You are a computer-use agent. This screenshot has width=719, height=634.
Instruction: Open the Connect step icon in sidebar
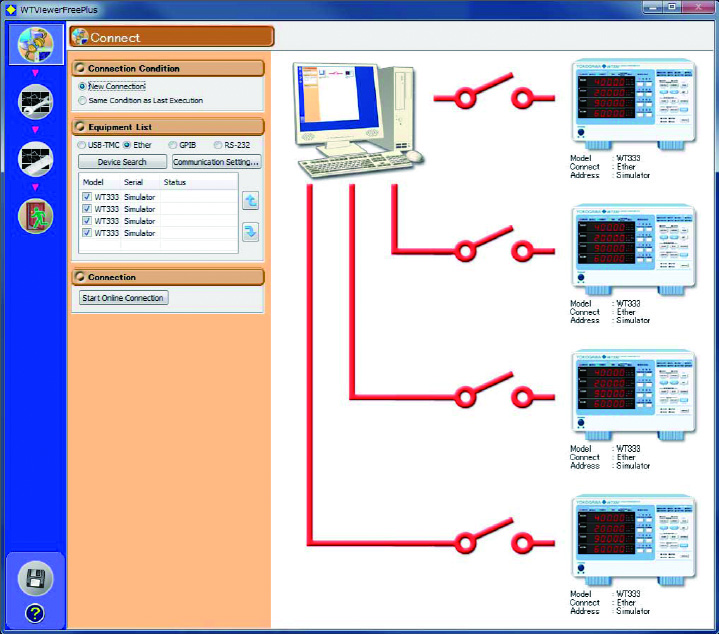[36, 45]
